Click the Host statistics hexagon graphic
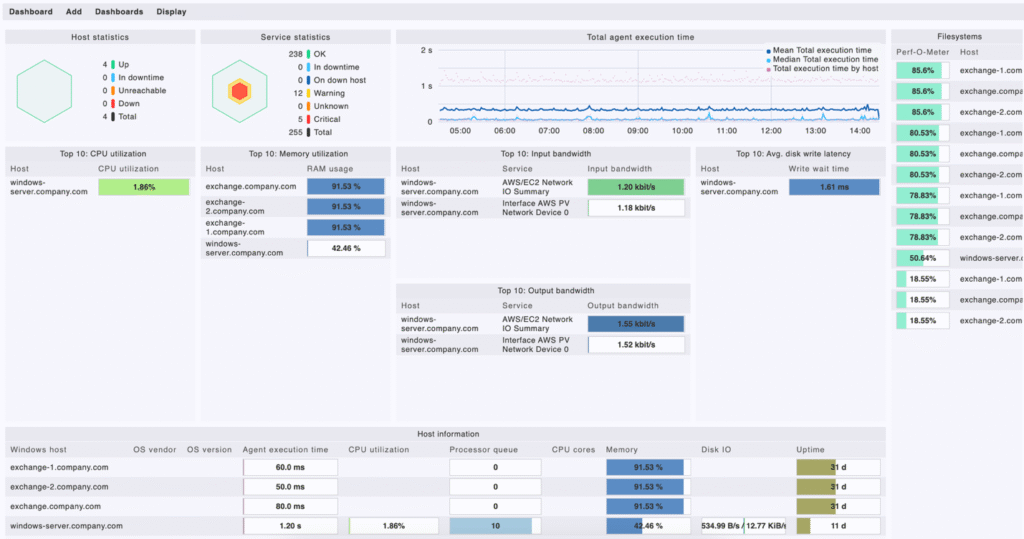The width and height of the screenshot is (1024, 539). point(44,91)
